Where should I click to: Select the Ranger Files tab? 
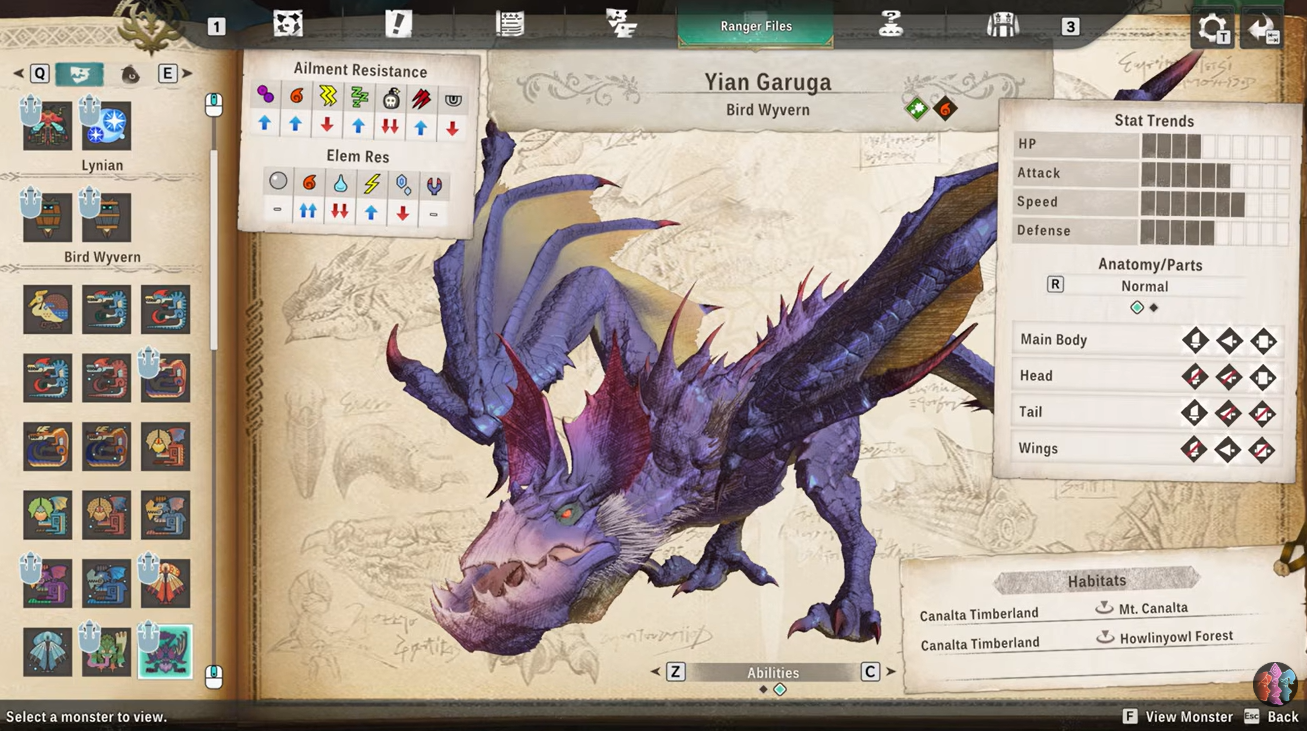pyautogui.click(x=755, y=25)
